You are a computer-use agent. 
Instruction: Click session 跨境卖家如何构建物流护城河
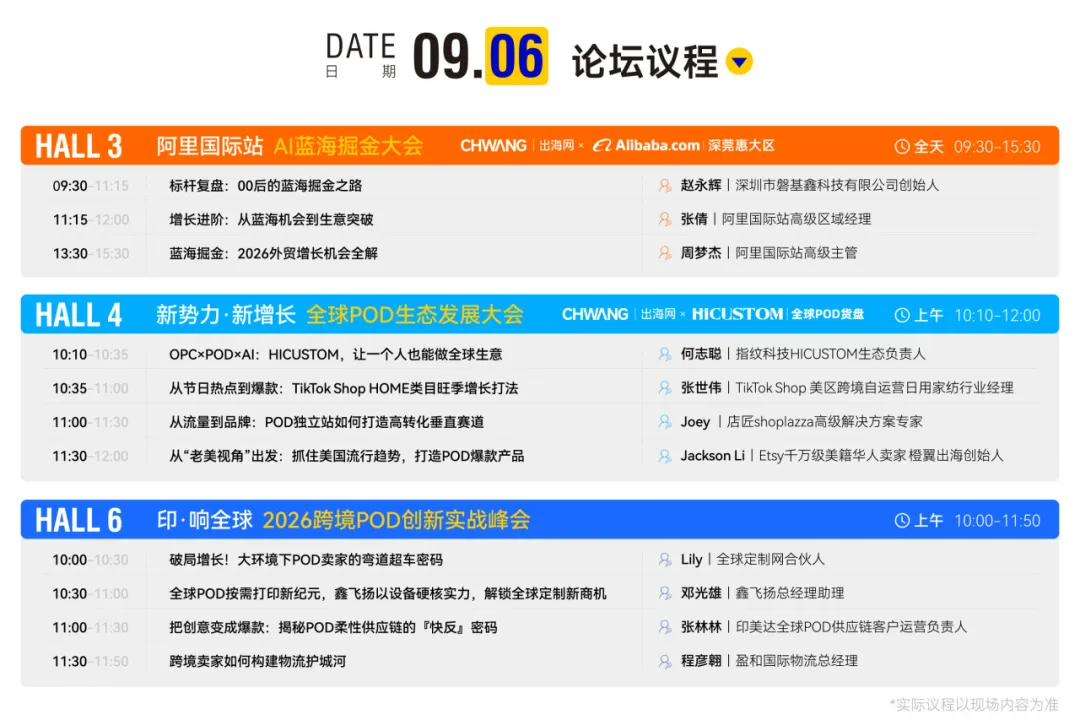[x=258, y=661]
